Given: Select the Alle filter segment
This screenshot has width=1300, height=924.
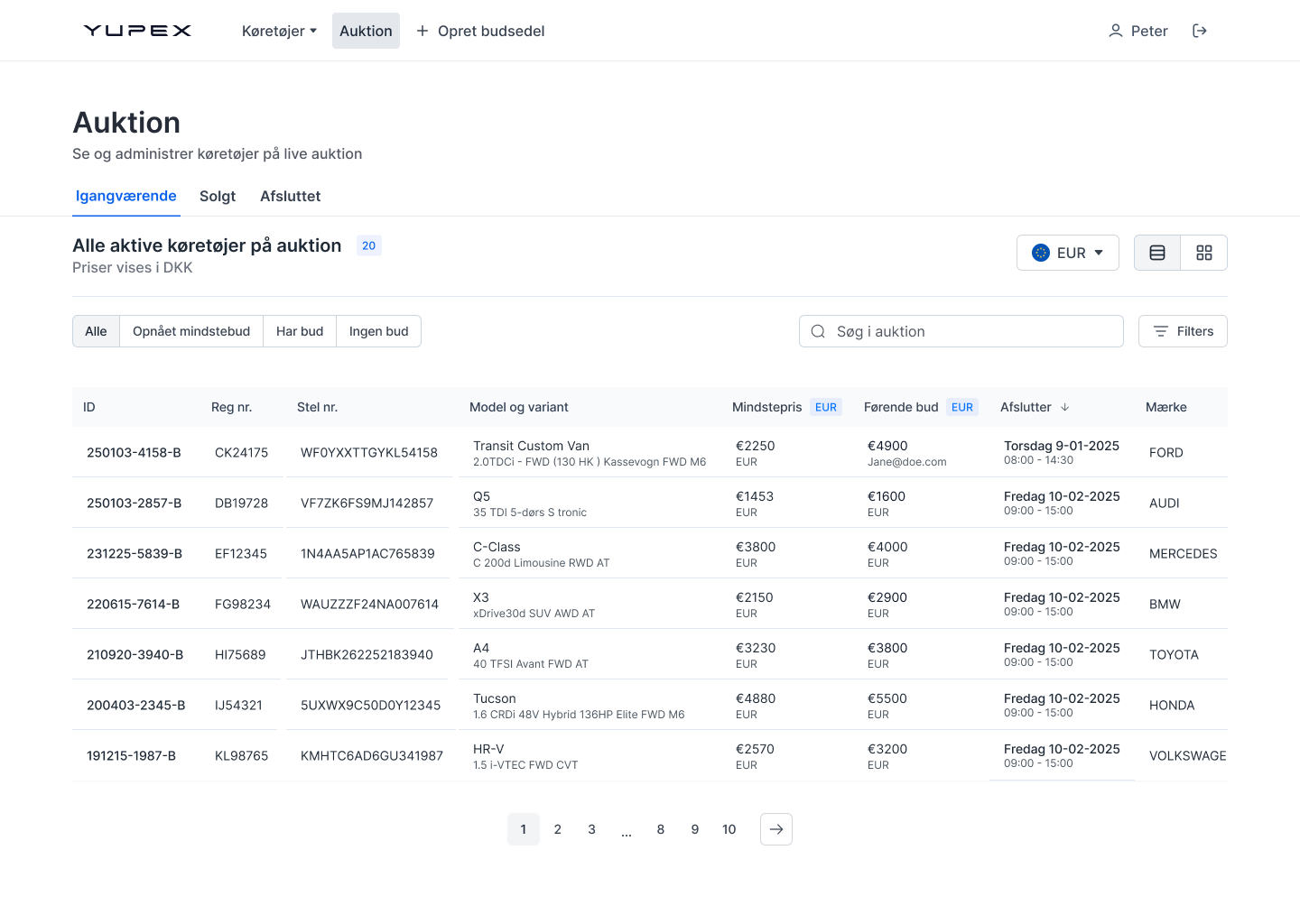Looking at the screenshot, I should point(96,331).
